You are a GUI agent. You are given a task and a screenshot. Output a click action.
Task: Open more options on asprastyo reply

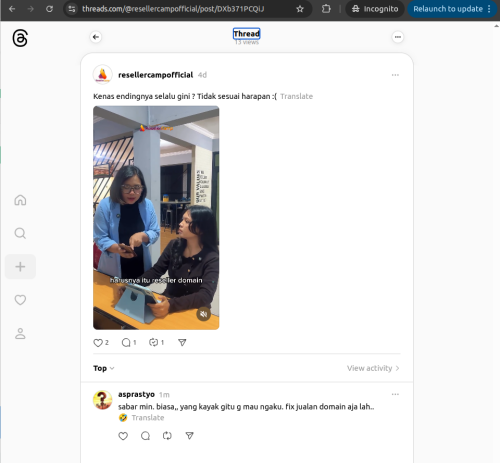click(x=395, y=394)
